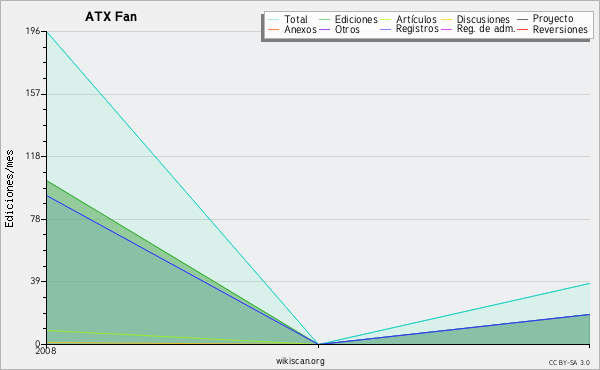This screenshot has height=370, width=600.
Task: Click the 2008 x-axis label
Action: 46,351
